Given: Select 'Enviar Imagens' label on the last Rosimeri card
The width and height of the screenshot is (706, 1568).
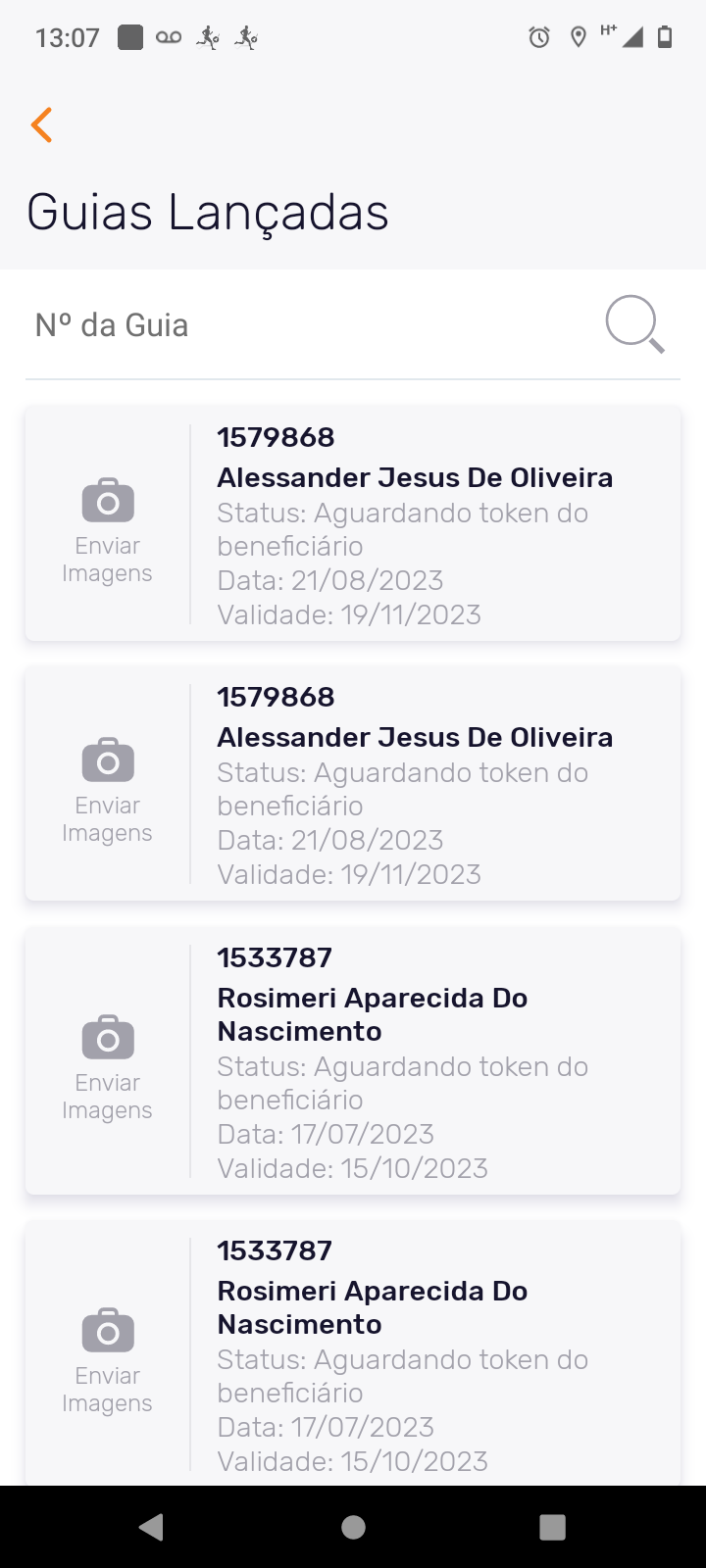Looking at the screenshot, I should 107,1390.
